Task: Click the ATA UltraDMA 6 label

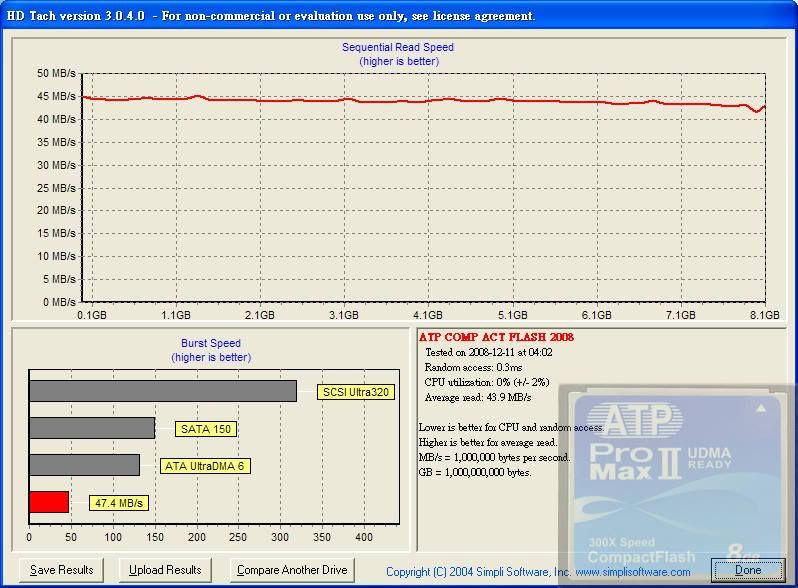Action: click(205, 466)
